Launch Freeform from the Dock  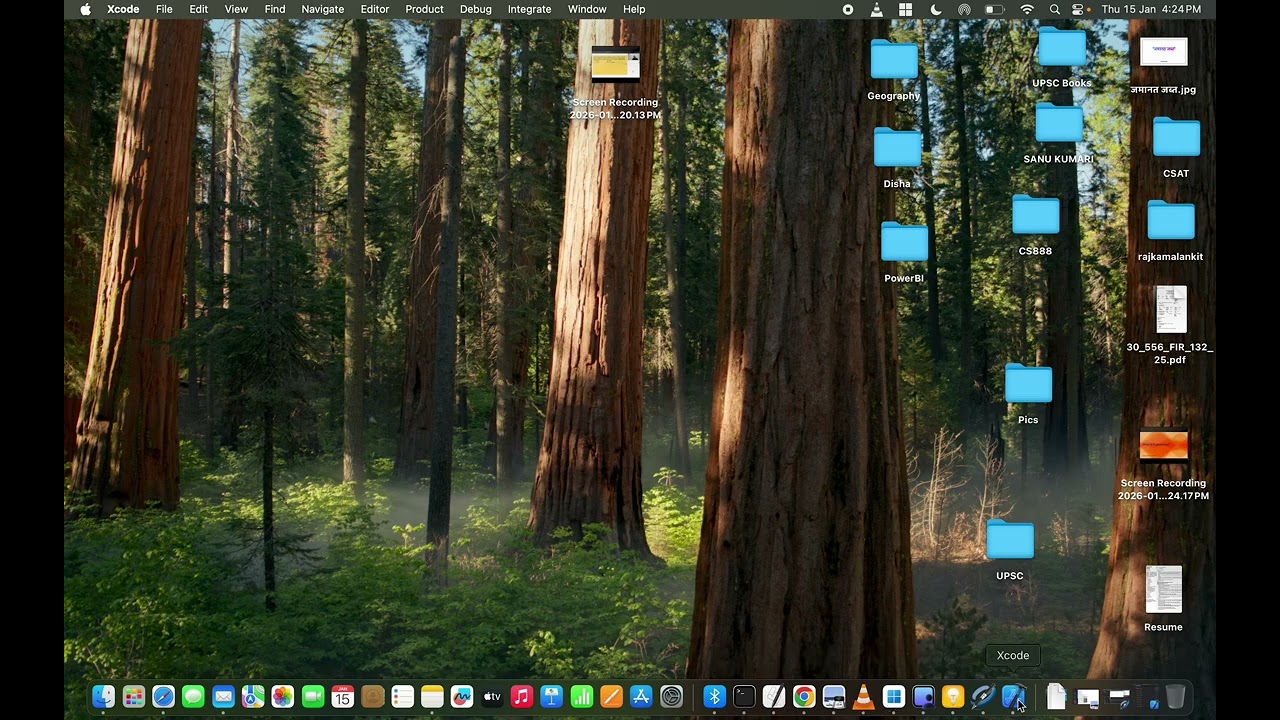(462, 697)
